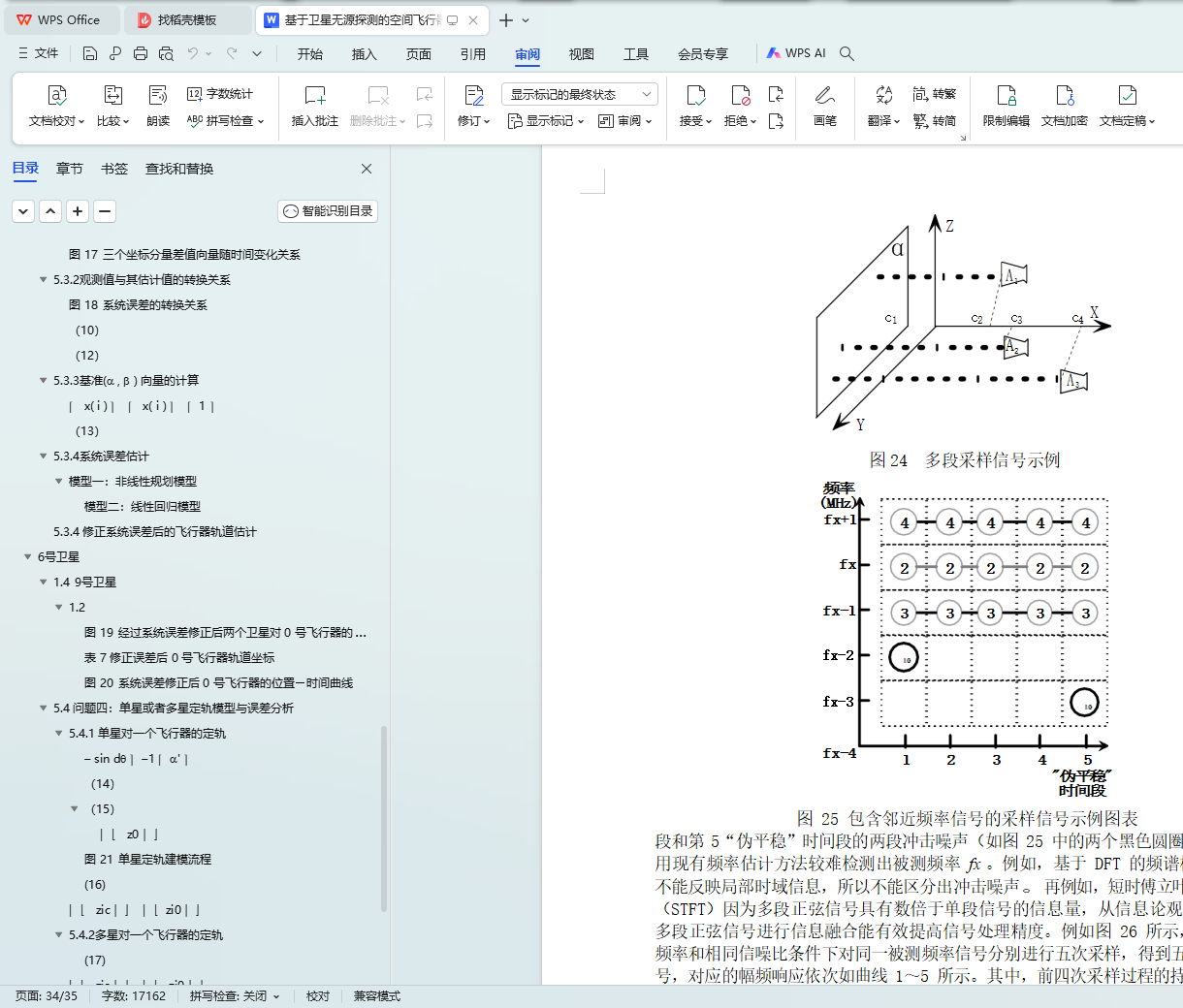This screenshot has width=1183, height=1008.
Task: Open the 插入 ribbon tab
Action: tap(365, 54)
